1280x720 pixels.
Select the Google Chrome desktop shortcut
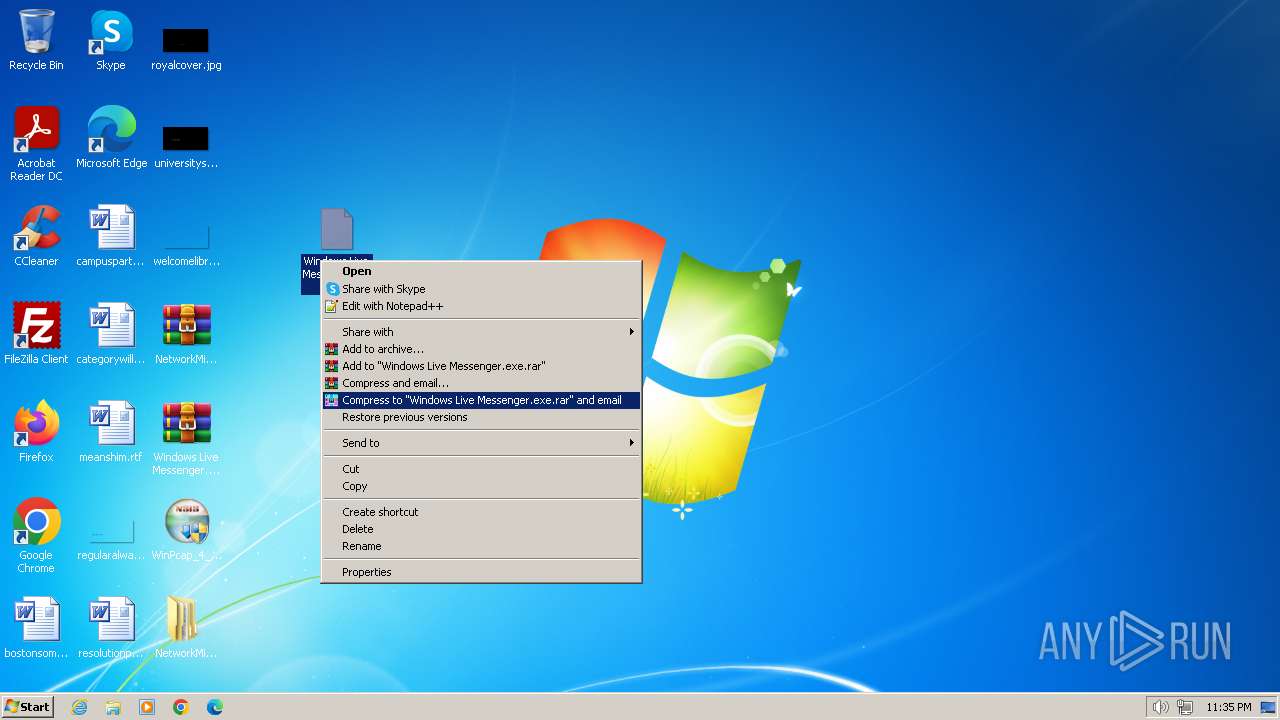click(x=36, y=536)
